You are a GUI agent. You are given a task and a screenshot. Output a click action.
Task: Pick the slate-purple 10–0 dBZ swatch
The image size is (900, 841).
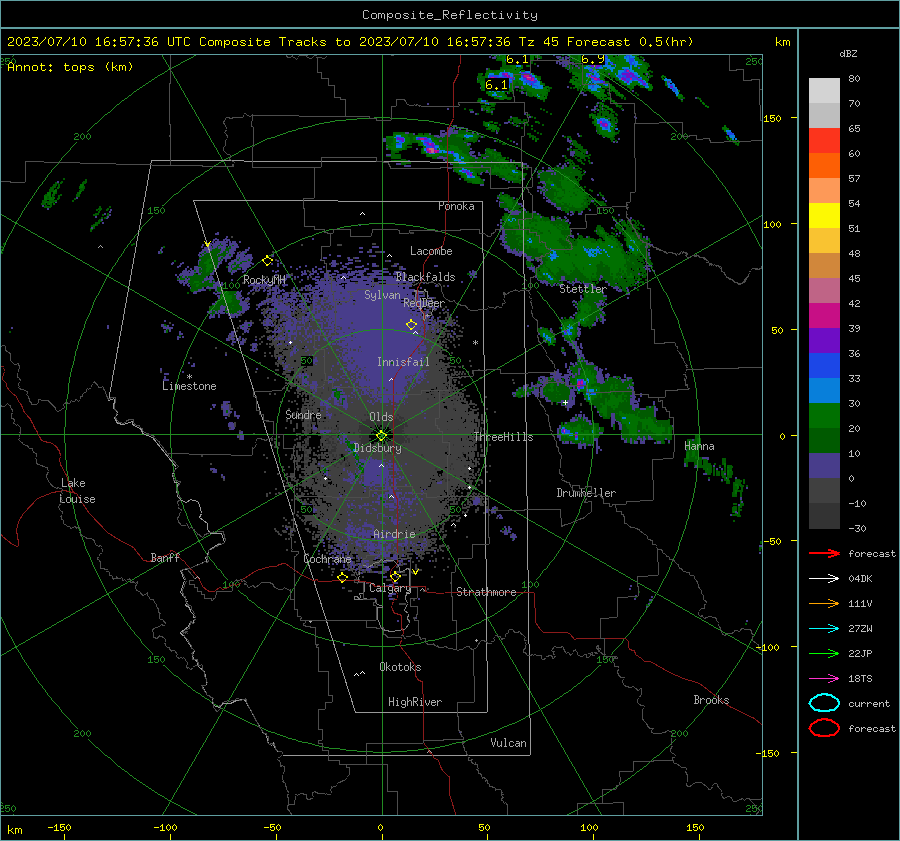[824, 466]
